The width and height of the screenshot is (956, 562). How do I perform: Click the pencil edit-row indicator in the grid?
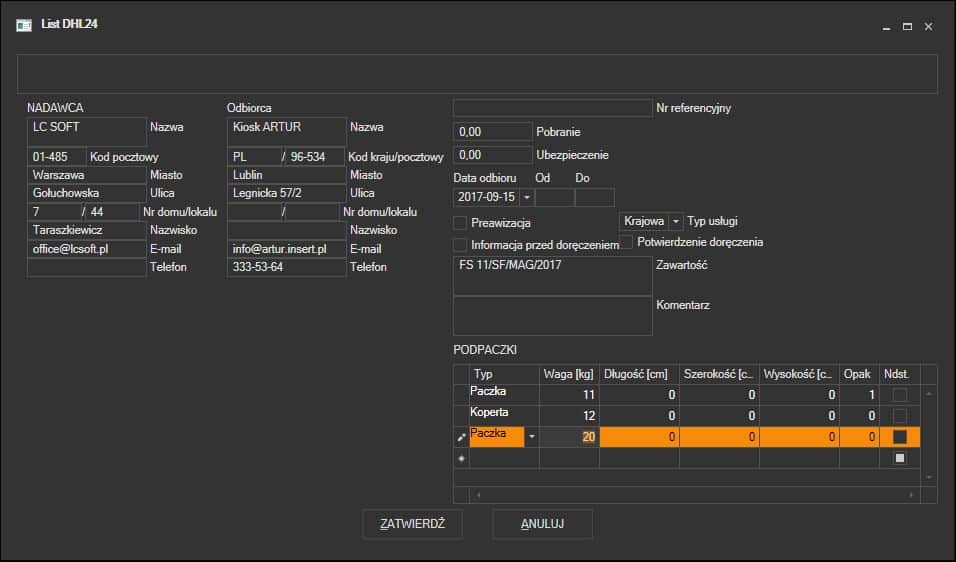tap(462, 436)
